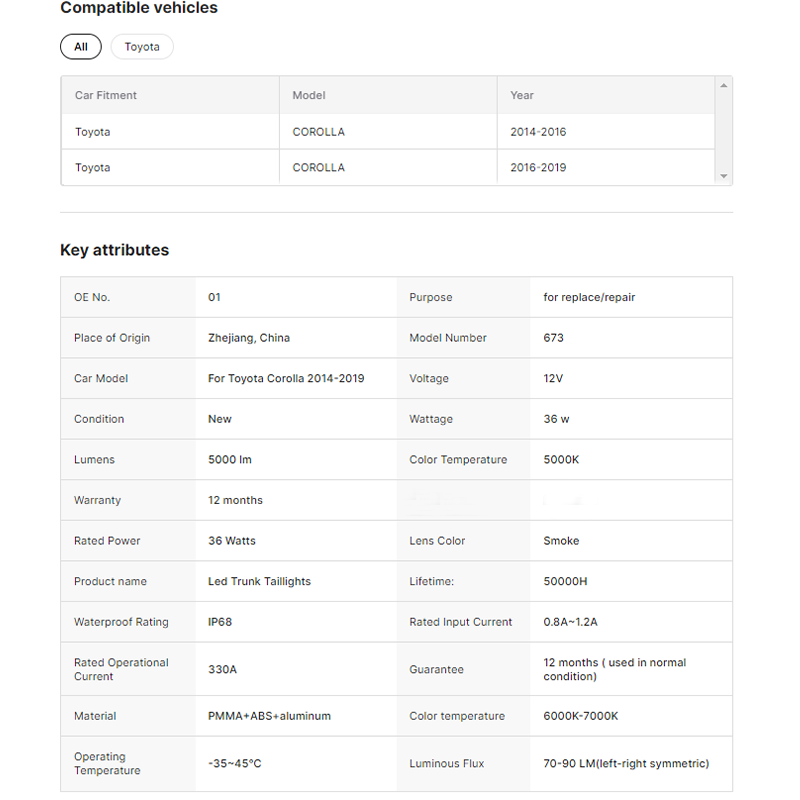
Task: Click the "PMMA+ABS+aluminum" material value
Action: click(269, 716)
